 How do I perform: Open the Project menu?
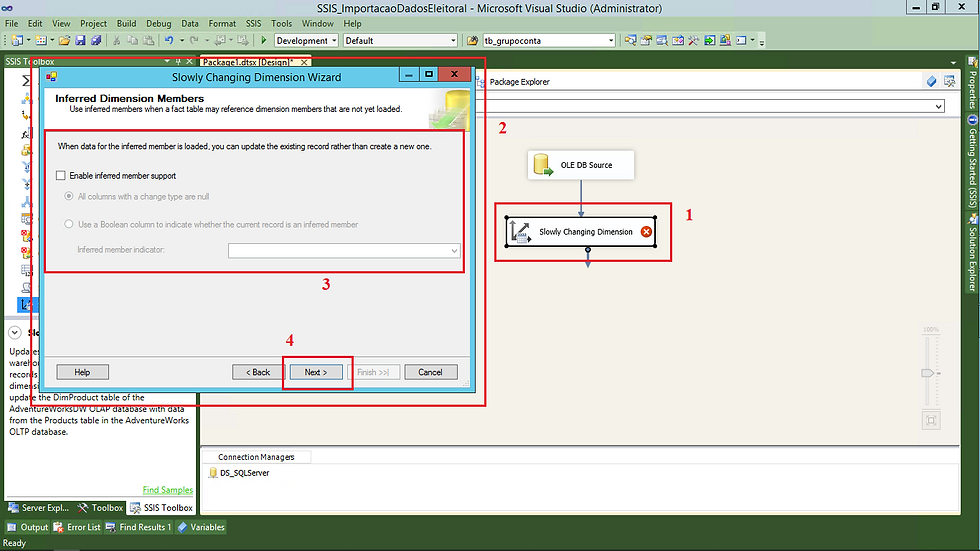pyautogui.click(x=93, y=24)
